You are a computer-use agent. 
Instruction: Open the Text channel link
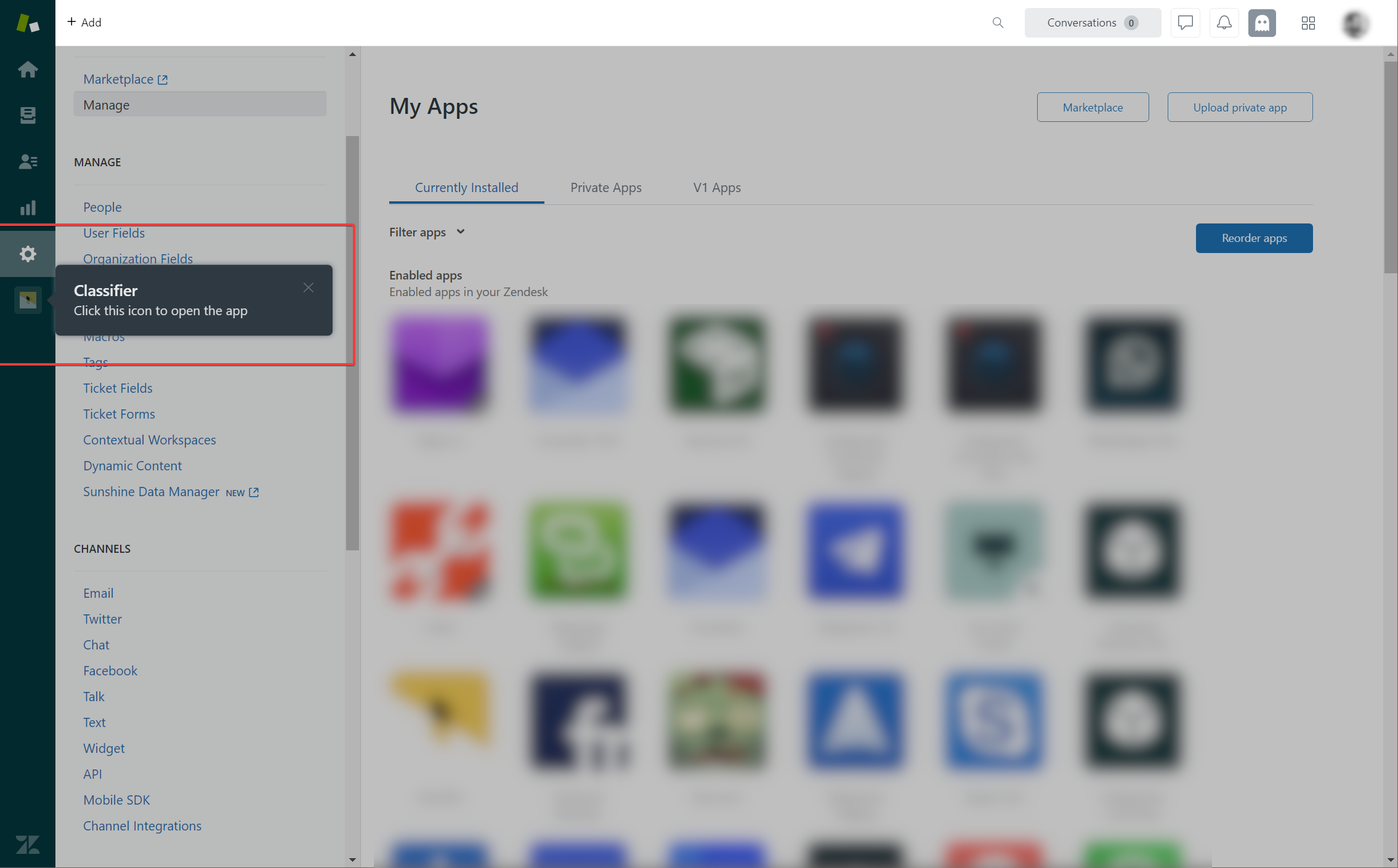94,722
